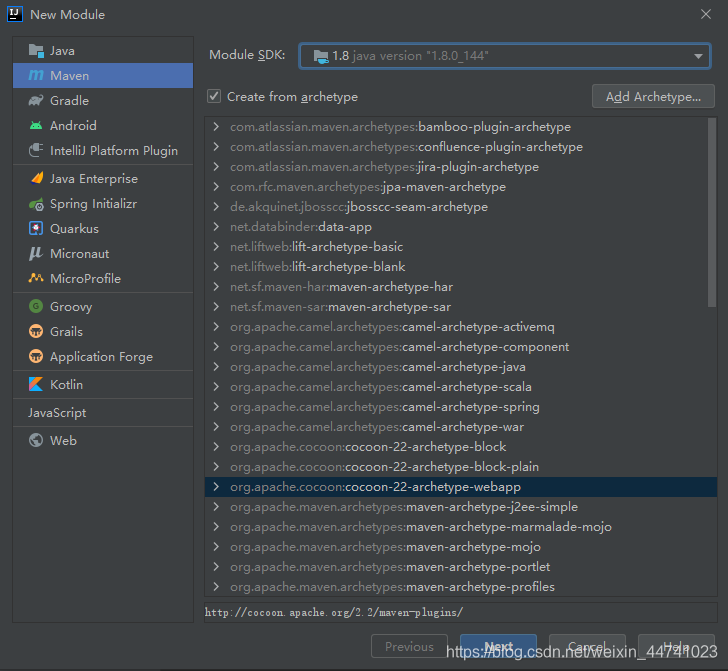The width and height of the screenshot is (728, 671).
Task: Select camel-archetype-activemq row
Action: (x=461, y=326)
